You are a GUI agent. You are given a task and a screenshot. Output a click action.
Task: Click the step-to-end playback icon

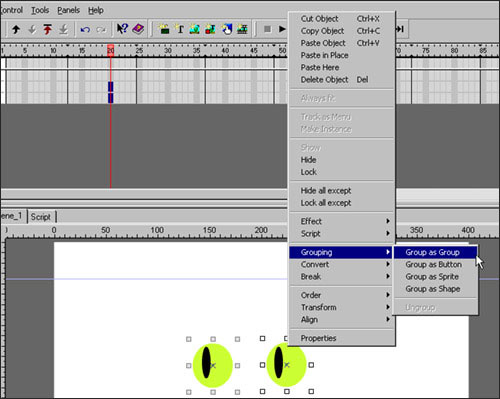(x=400, y=29)
